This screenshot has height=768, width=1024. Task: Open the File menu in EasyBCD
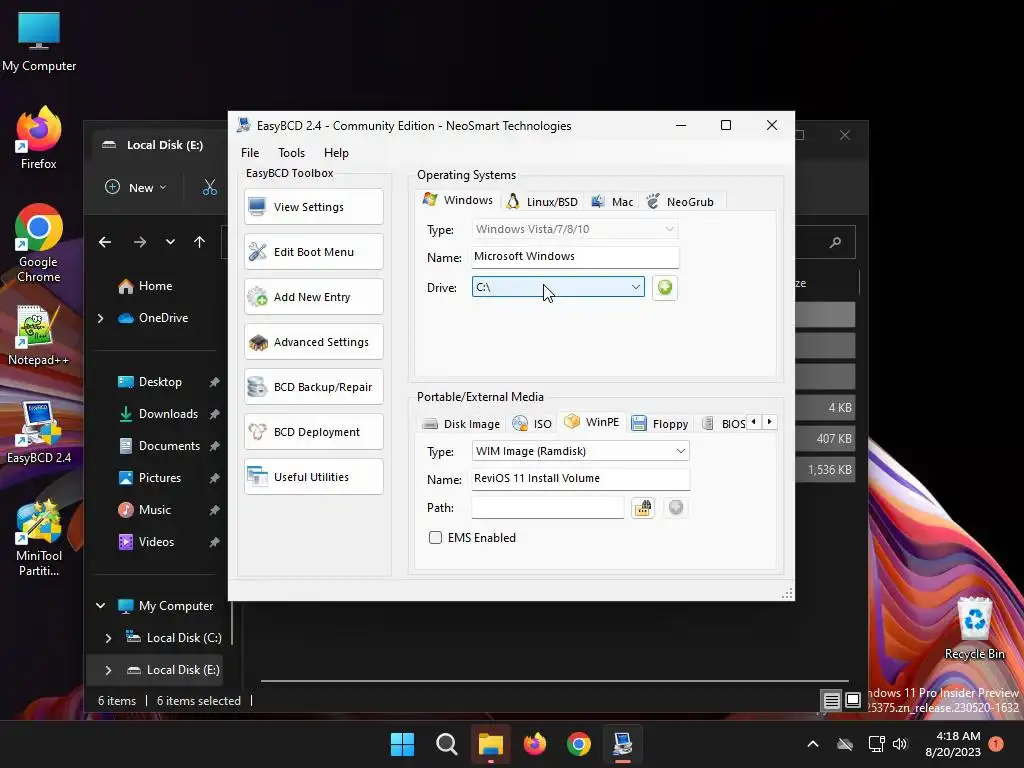250,153
